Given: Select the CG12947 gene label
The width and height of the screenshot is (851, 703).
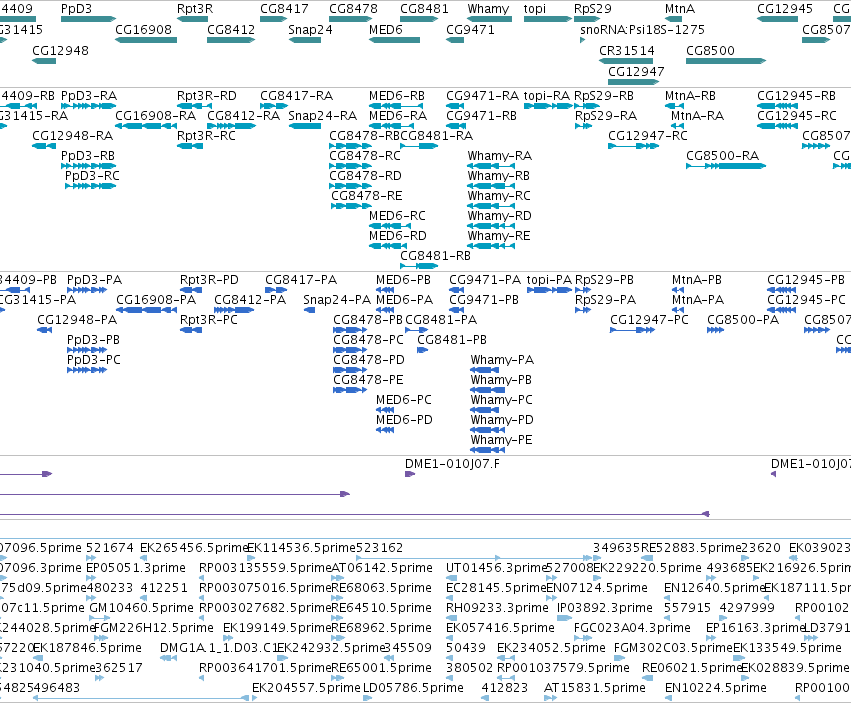Looking at the screenshot, I should [636, 72].
